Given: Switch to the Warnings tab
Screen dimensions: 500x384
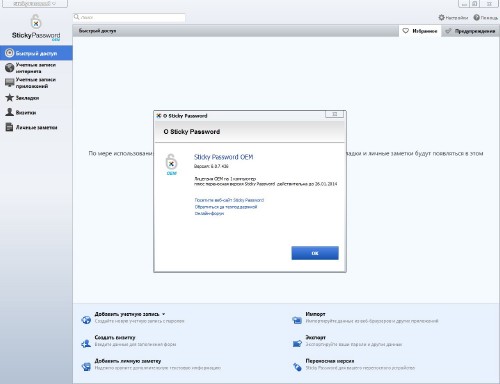Looking at the screenshot, I should [x=470, y=31].
